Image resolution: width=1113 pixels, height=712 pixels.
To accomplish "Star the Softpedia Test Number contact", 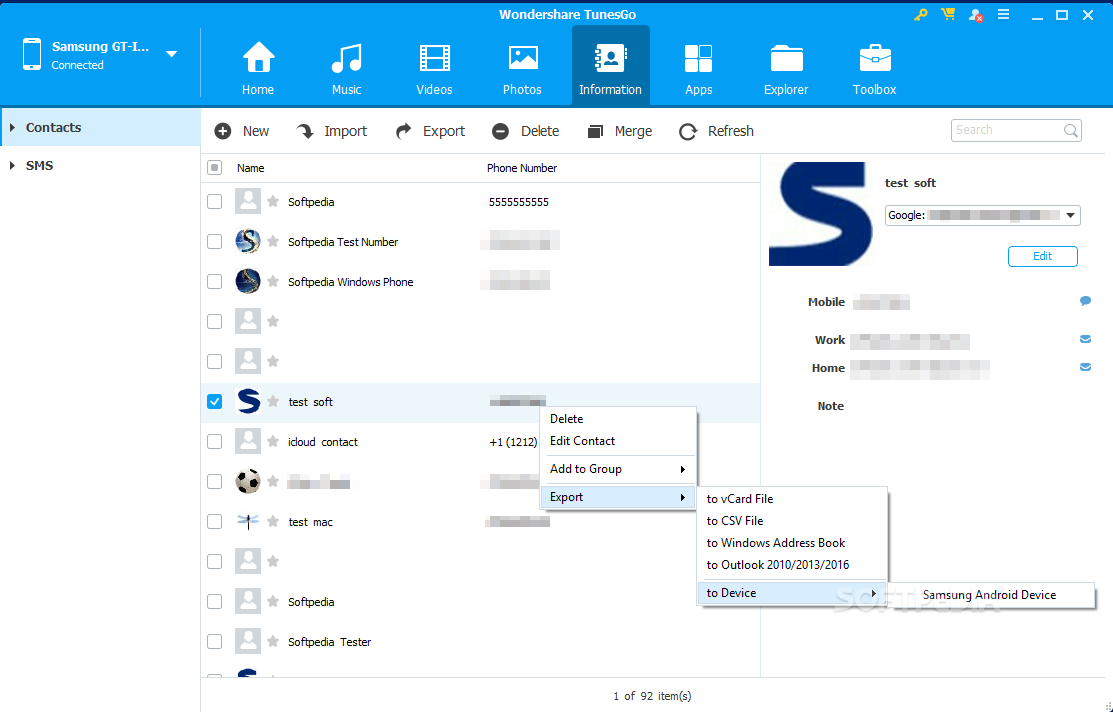I will pos(273,241).
